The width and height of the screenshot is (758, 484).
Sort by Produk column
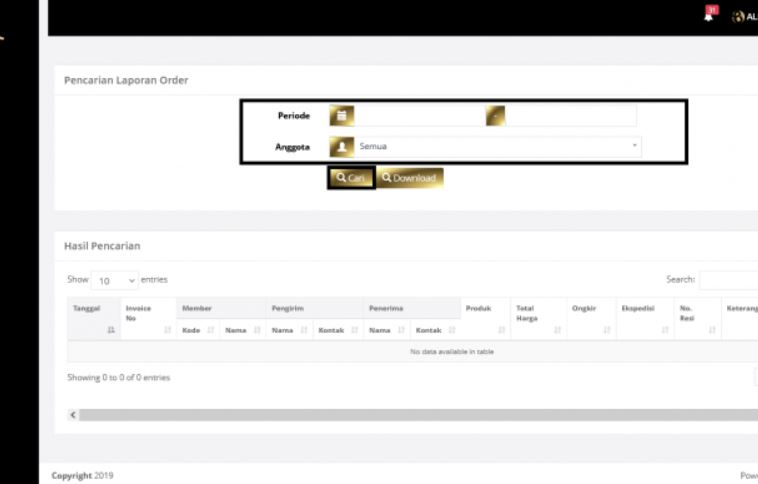click(484, 319)
